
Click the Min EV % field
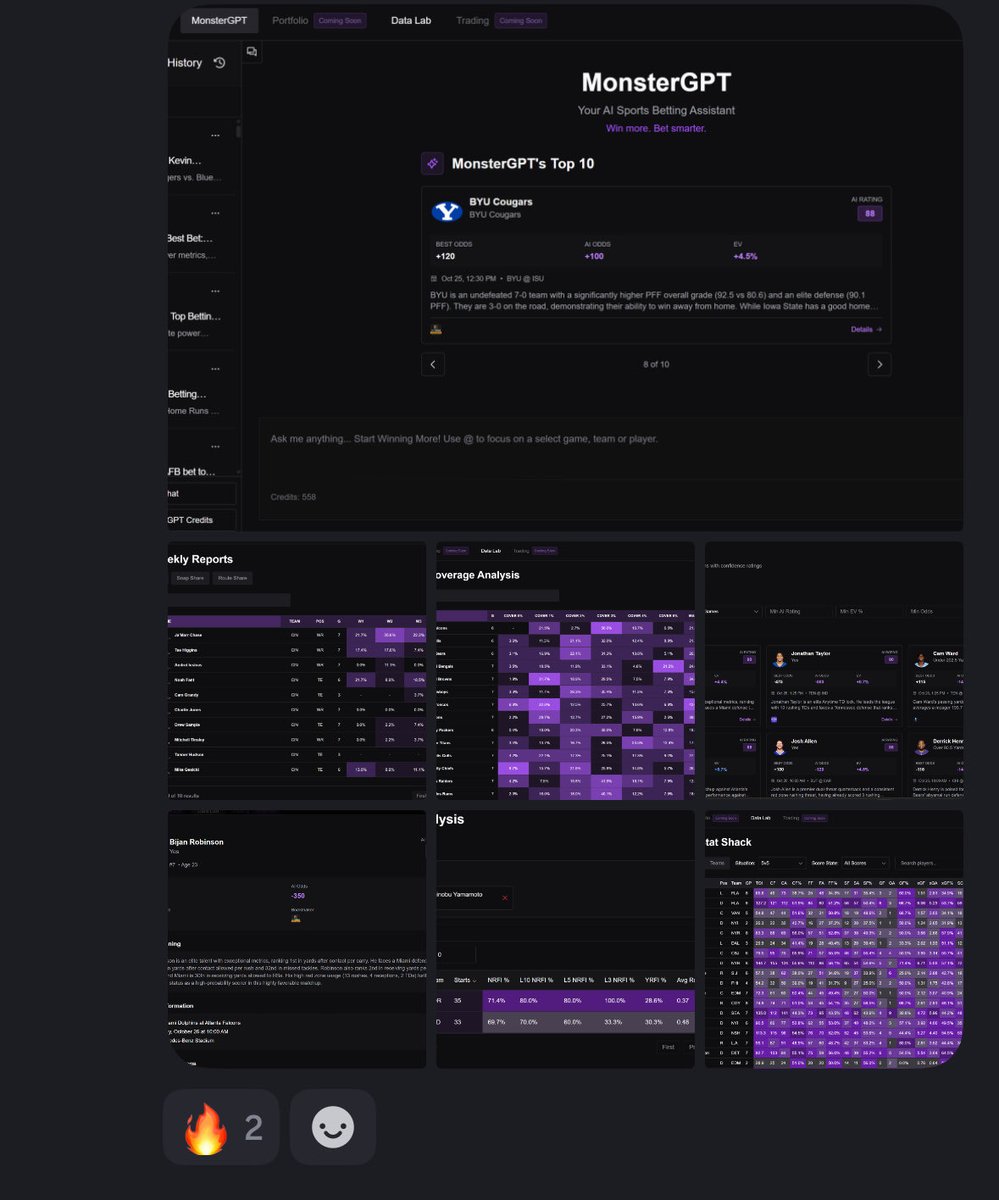[869, 611]
